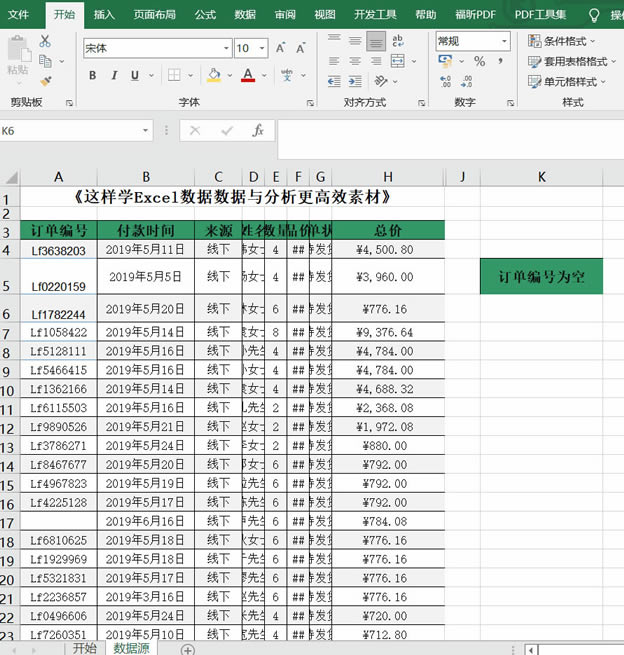Click the 套用表格格式 button

pos(568,61)
